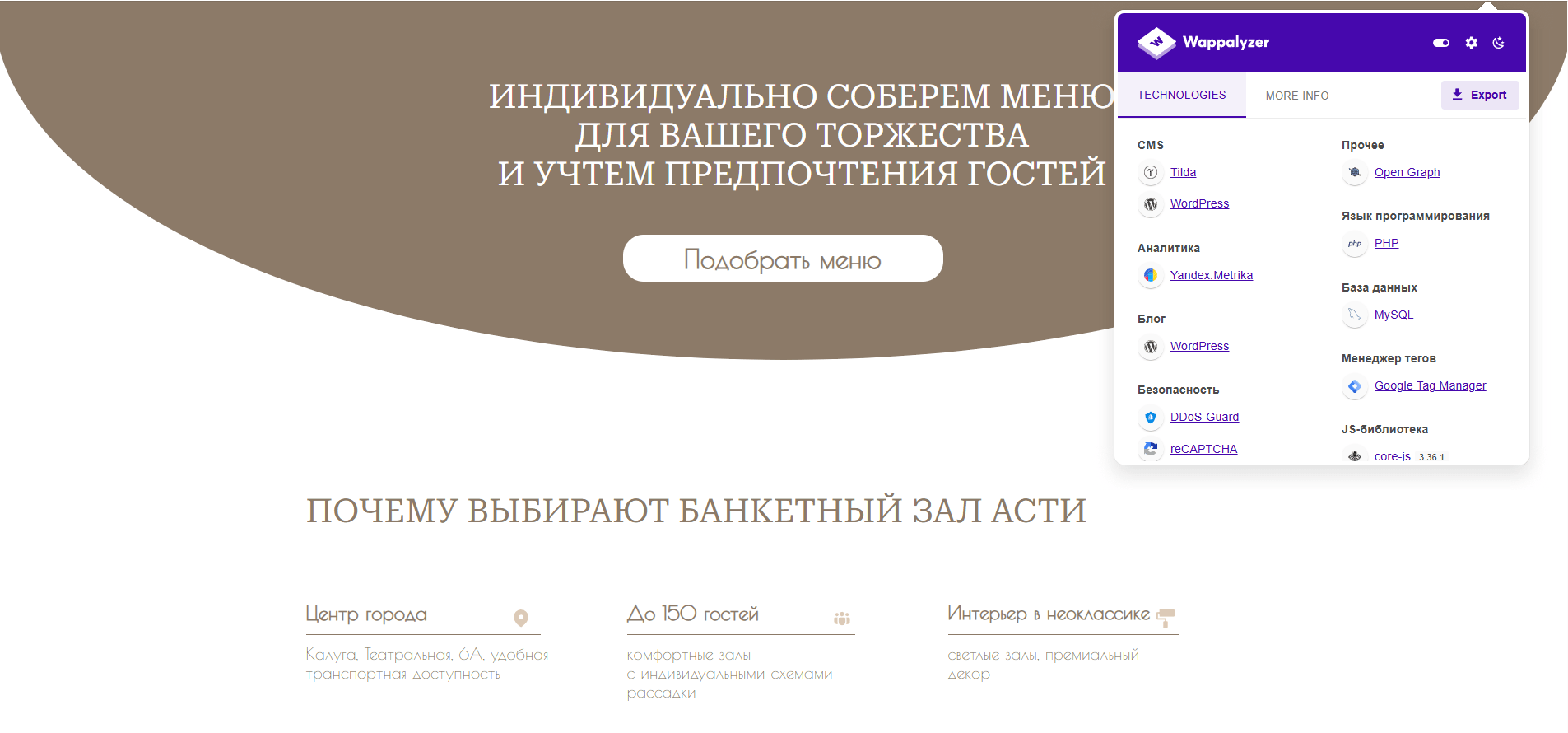Click the CMS category heading

[1151, 145]
